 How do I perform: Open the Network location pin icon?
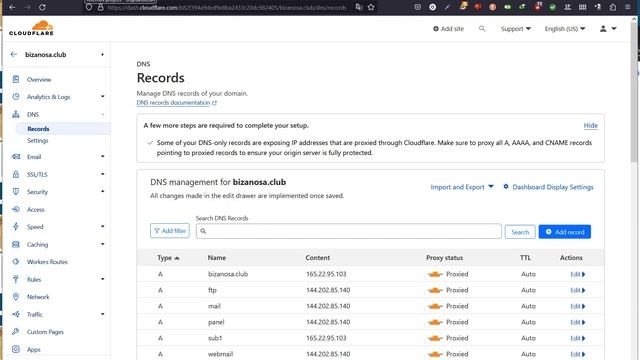(16, 297)
